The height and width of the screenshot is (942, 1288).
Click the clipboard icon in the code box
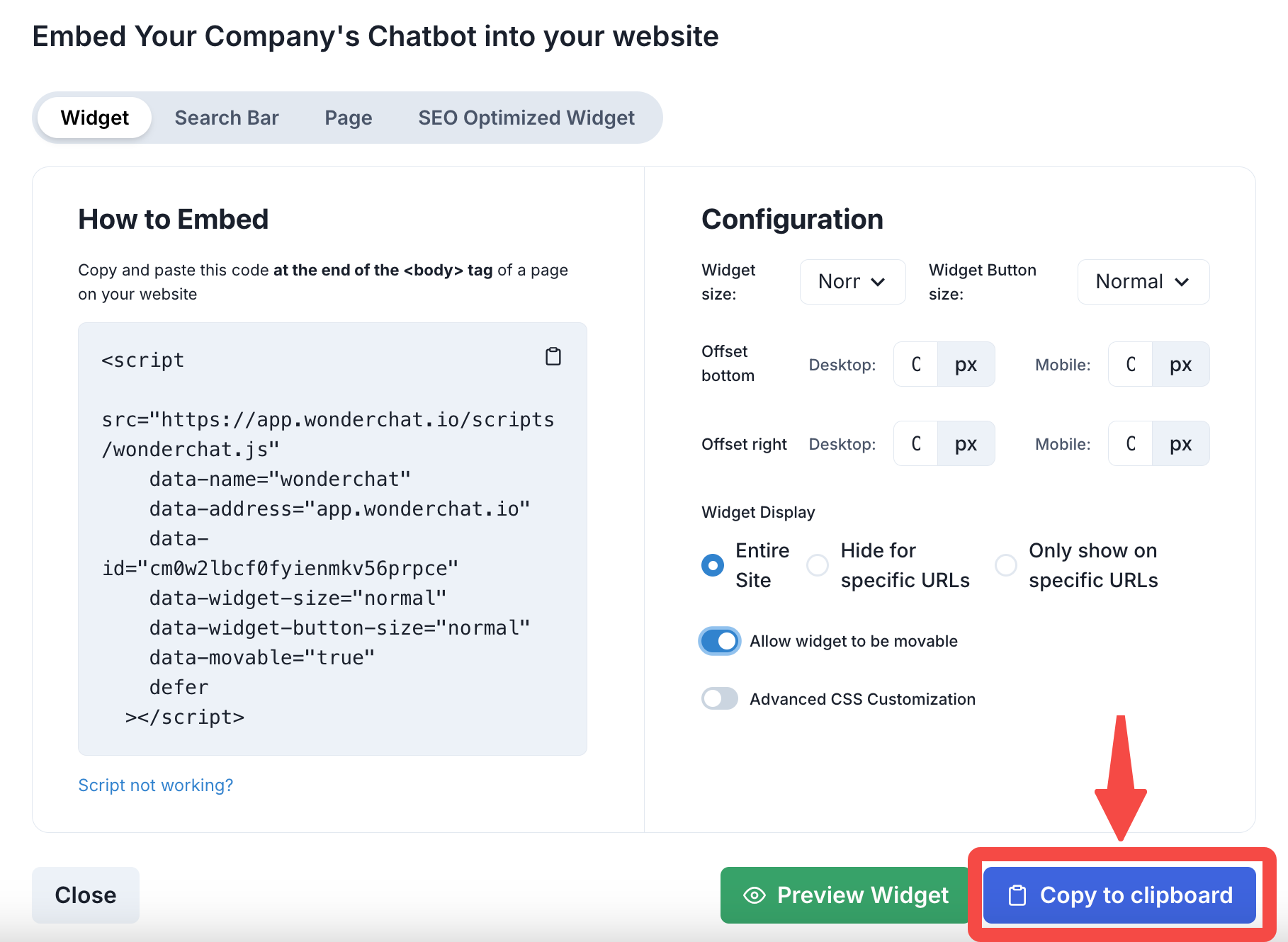coord(553,356)
